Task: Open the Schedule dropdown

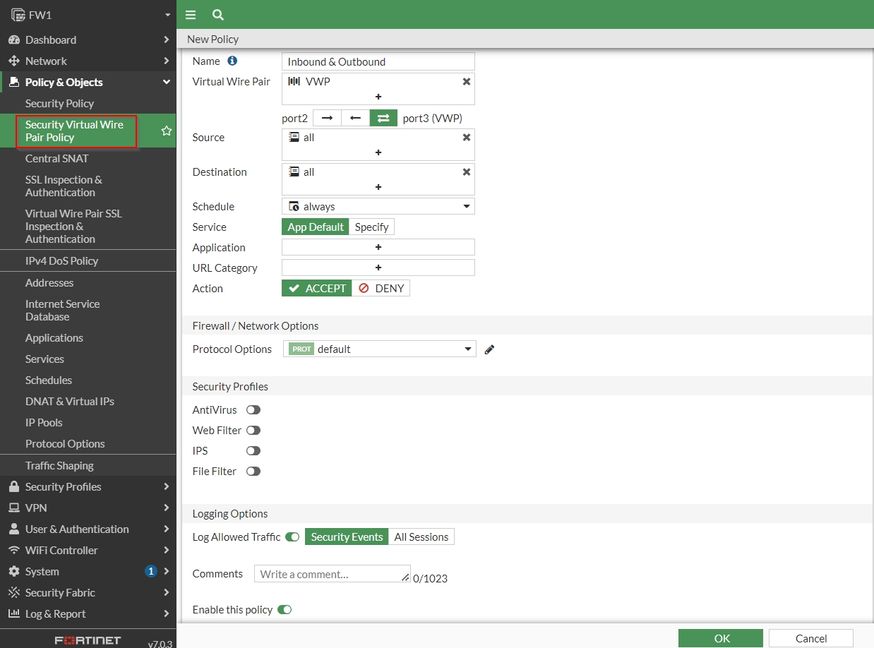Action: 378,206
